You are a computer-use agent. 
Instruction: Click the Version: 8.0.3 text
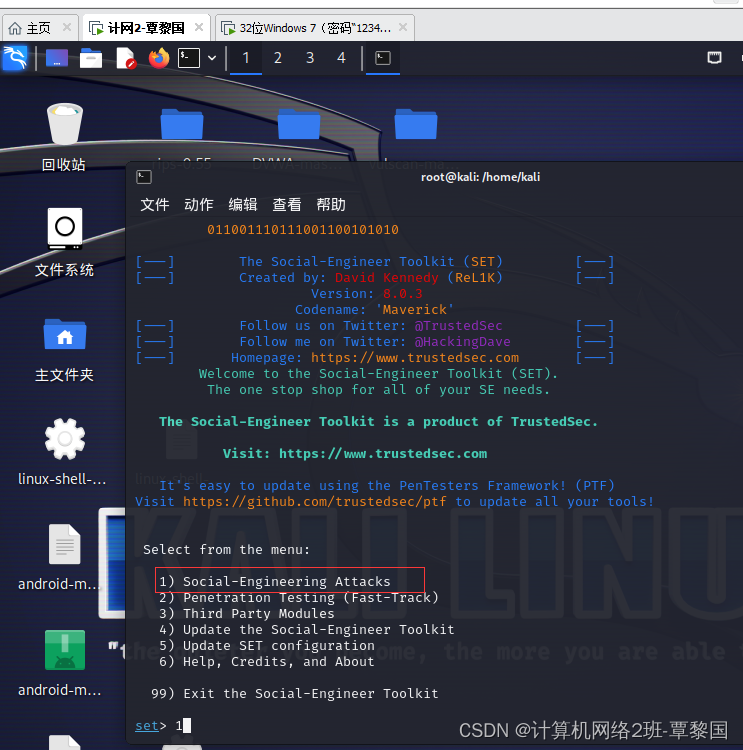pyautogui.click(x=366, y=294)
